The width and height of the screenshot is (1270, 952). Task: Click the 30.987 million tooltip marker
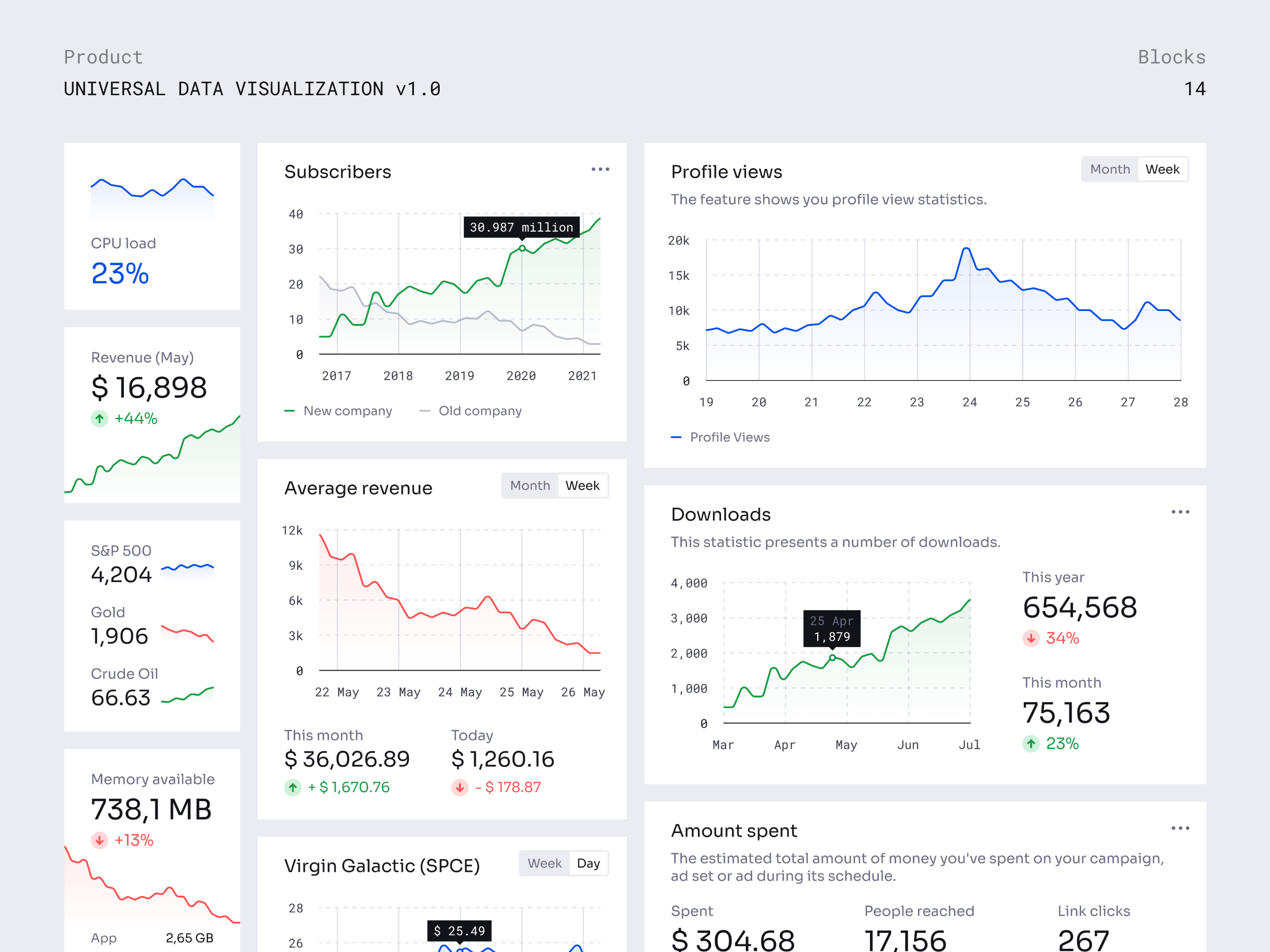point(522,248)
